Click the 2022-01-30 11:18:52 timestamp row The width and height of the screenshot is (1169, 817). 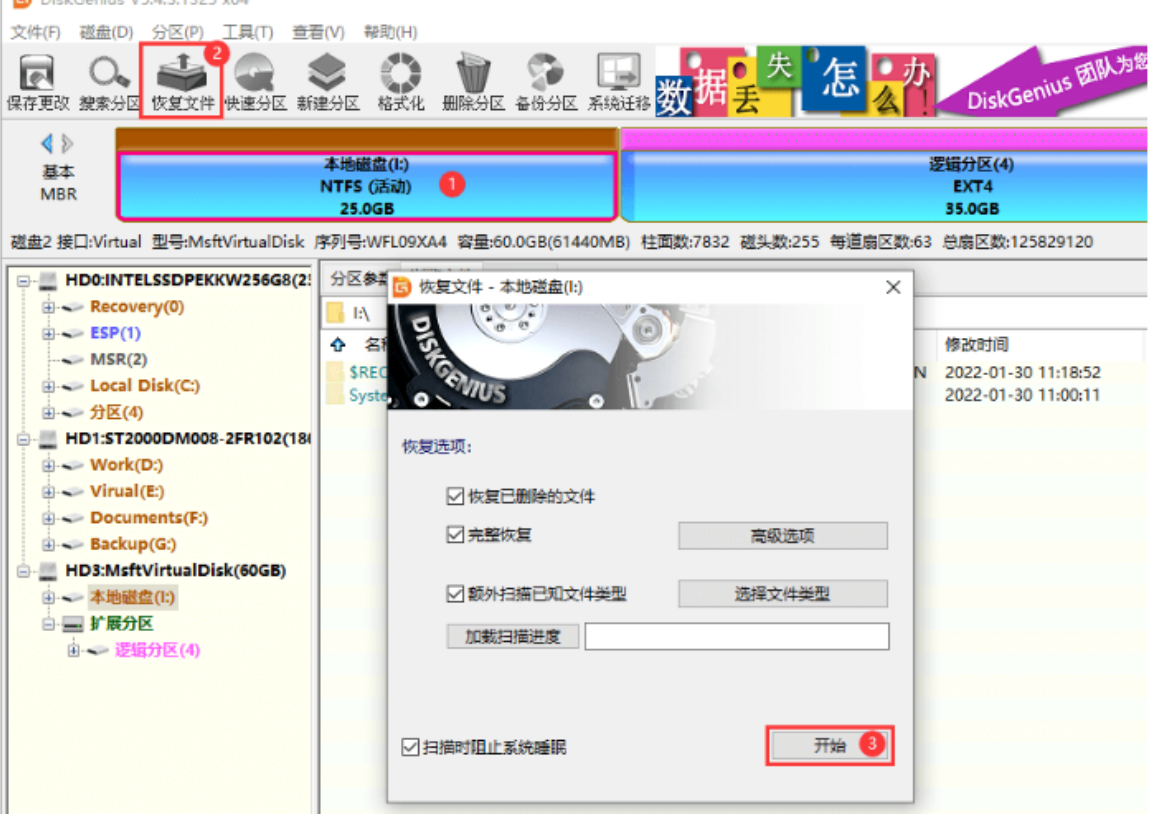pyautogui.click(x=1022, y=372)
